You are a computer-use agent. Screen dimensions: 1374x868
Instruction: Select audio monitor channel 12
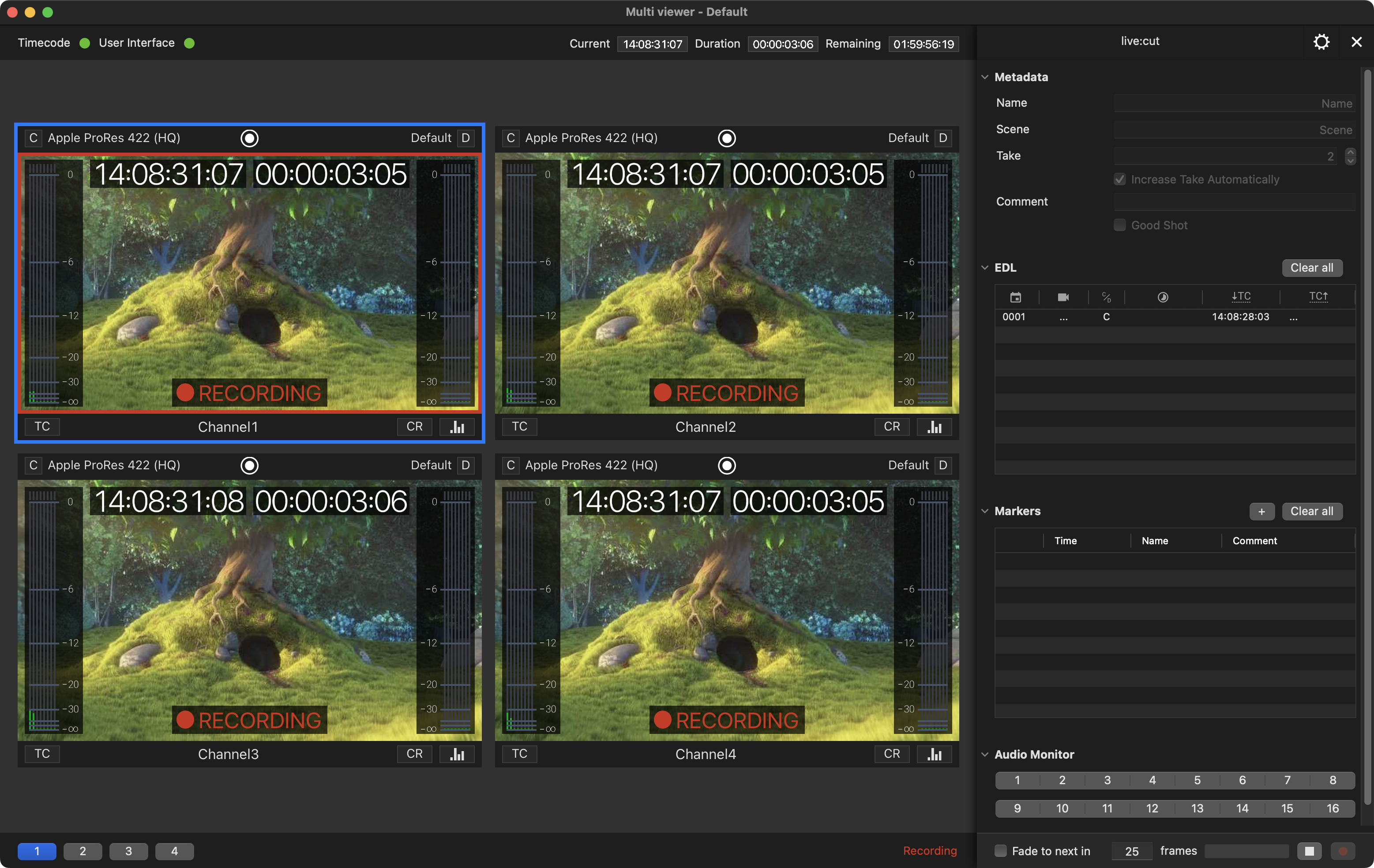pos(1152,808)
